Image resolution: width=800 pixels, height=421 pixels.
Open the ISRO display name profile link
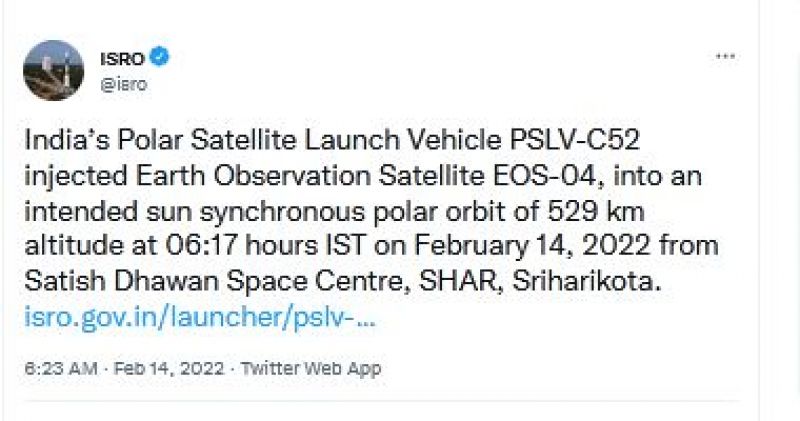pyautogui.click(x=123, y=58)
